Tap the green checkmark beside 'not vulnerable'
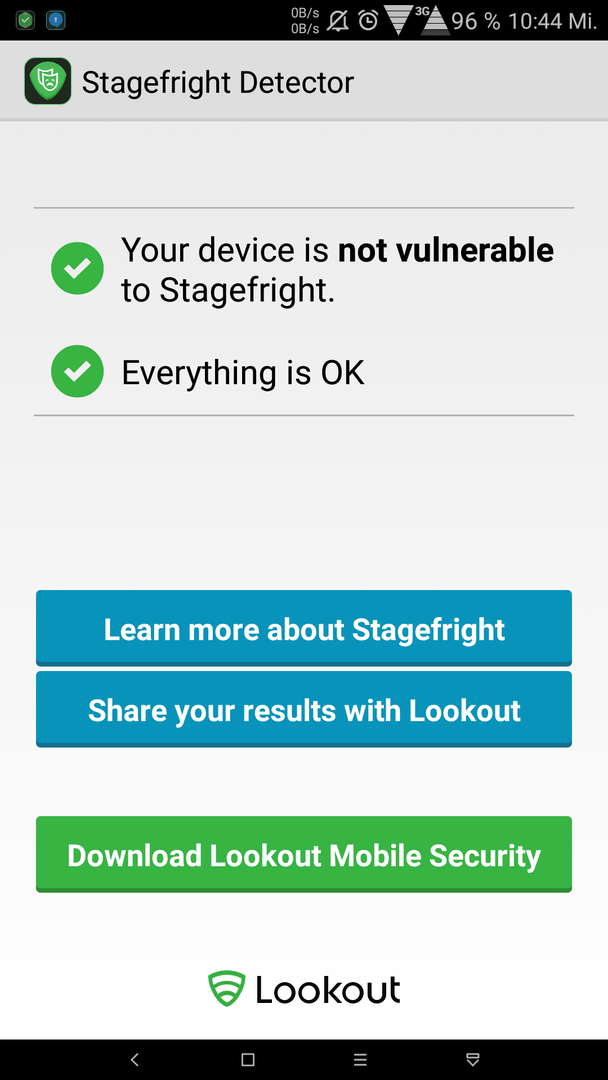Screen dimensions: 608x1080 pyautogui.click(x=77, y=269)
